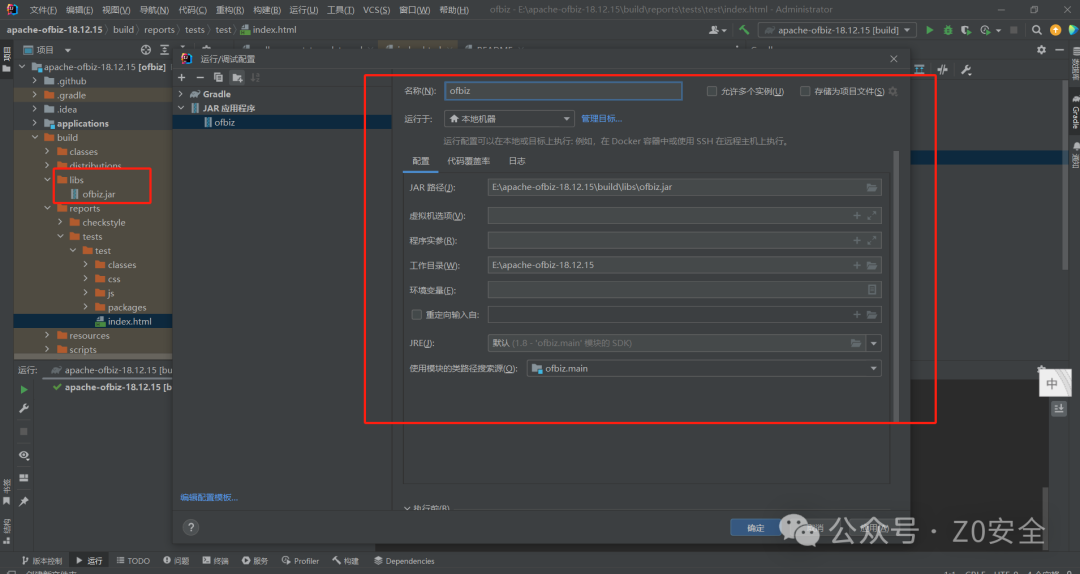The width and height of the screenshot is (1080, 574).
Task: Open the Profiler tool window tab
Action: 300,561
